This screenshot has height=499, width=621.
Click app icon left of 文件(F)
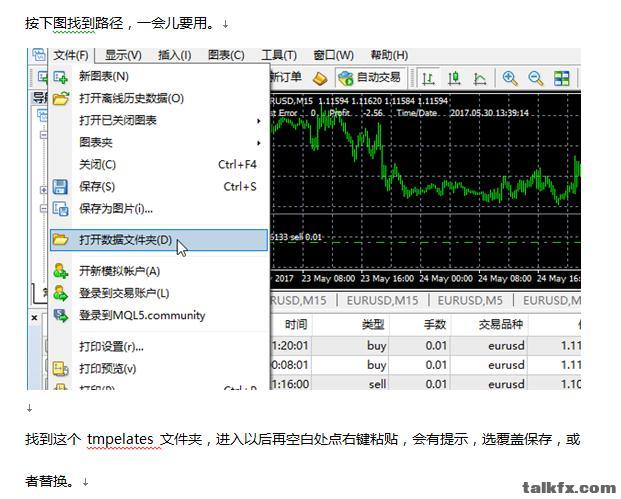39,55
